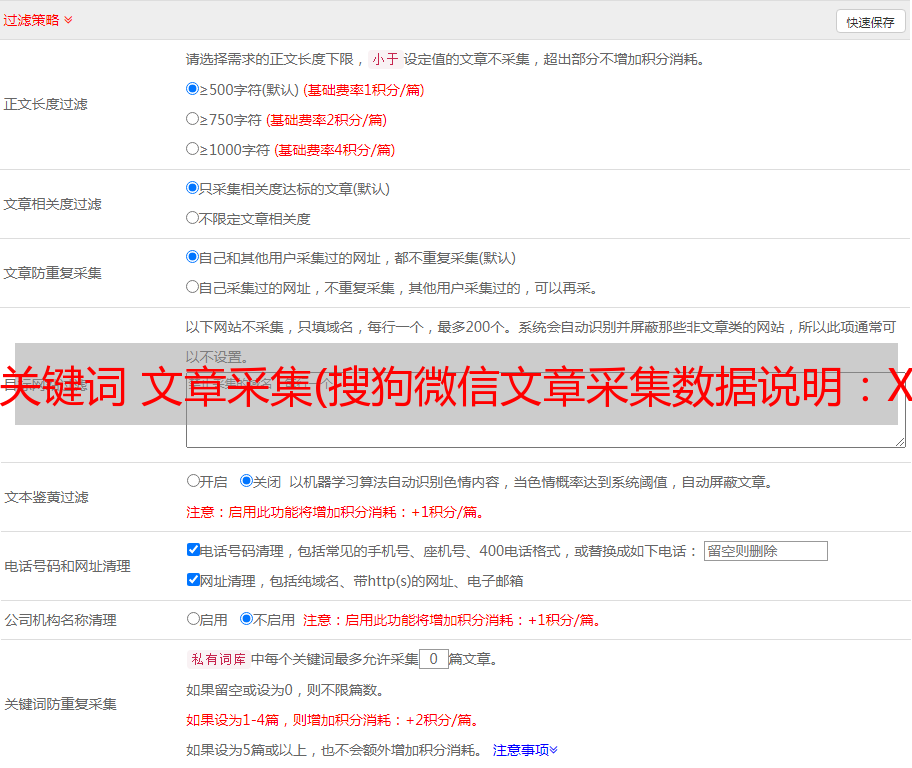
Task: Enable 公司机构名称清理 with 启用
Action: (x=193, y=619)
